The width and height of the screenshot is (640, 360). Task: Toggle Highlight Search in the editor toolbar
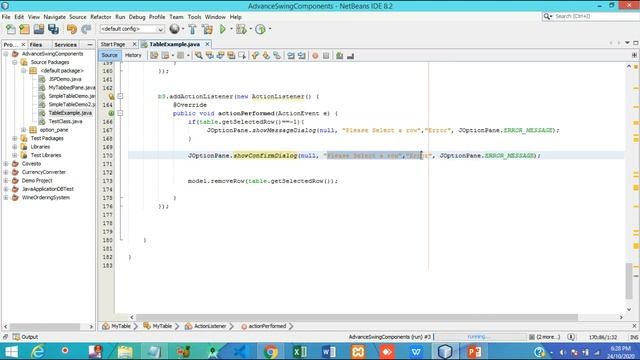coord(231,56)
